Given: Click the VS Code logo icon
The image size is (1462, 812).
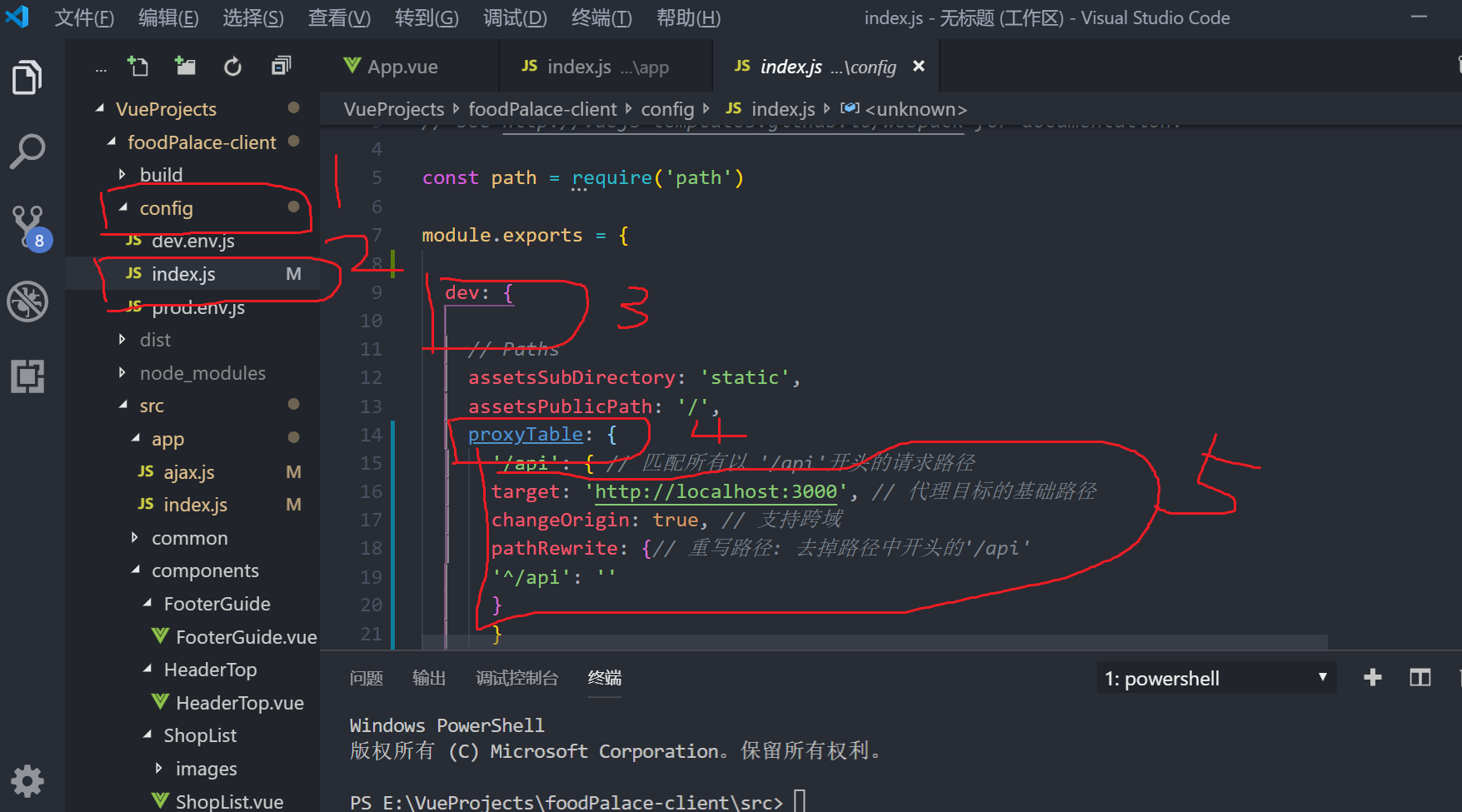Looking at the screenshot, I should click(17, 17).
